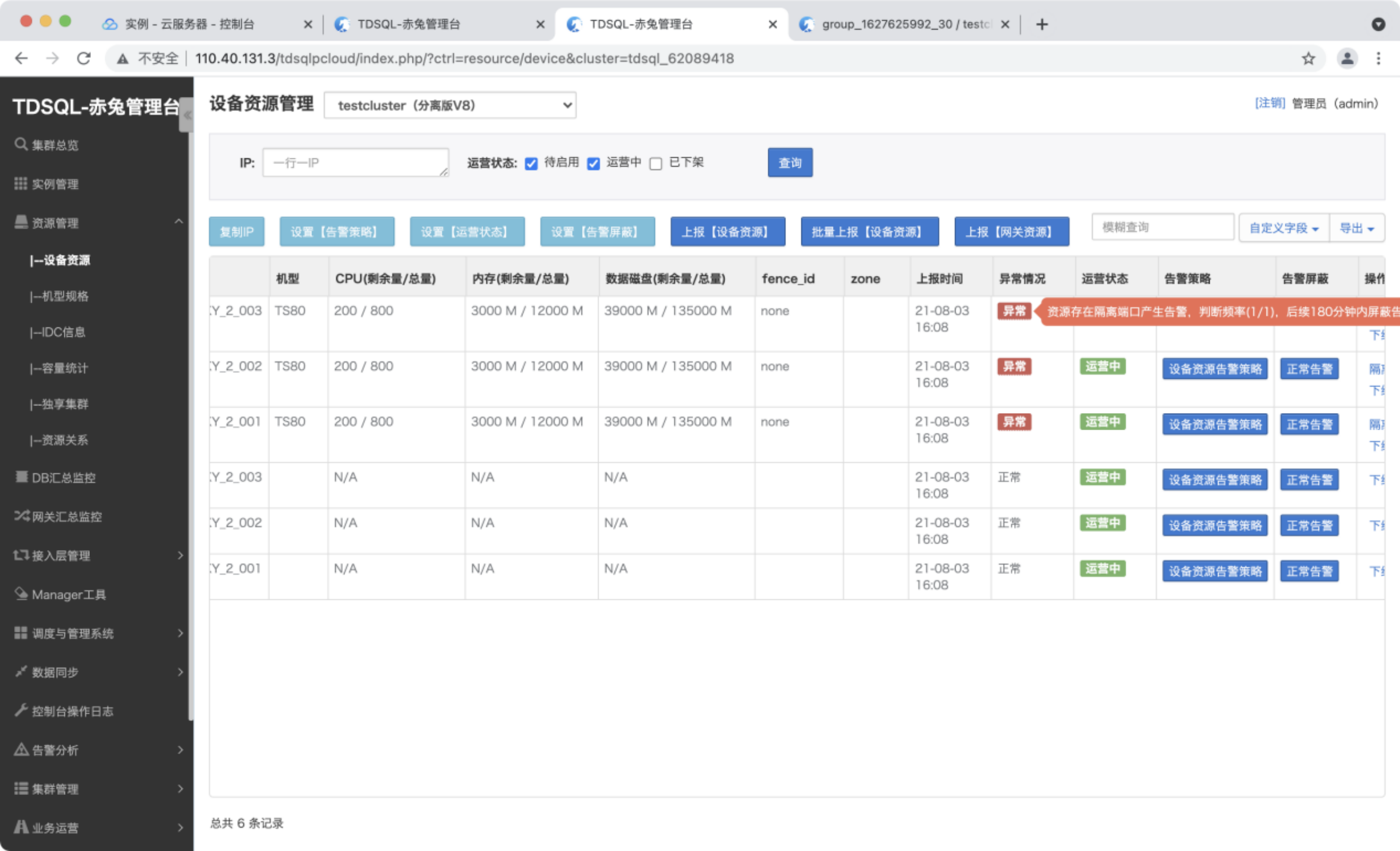Click the IP input field
1400x851 pixels.
[355, 163]
